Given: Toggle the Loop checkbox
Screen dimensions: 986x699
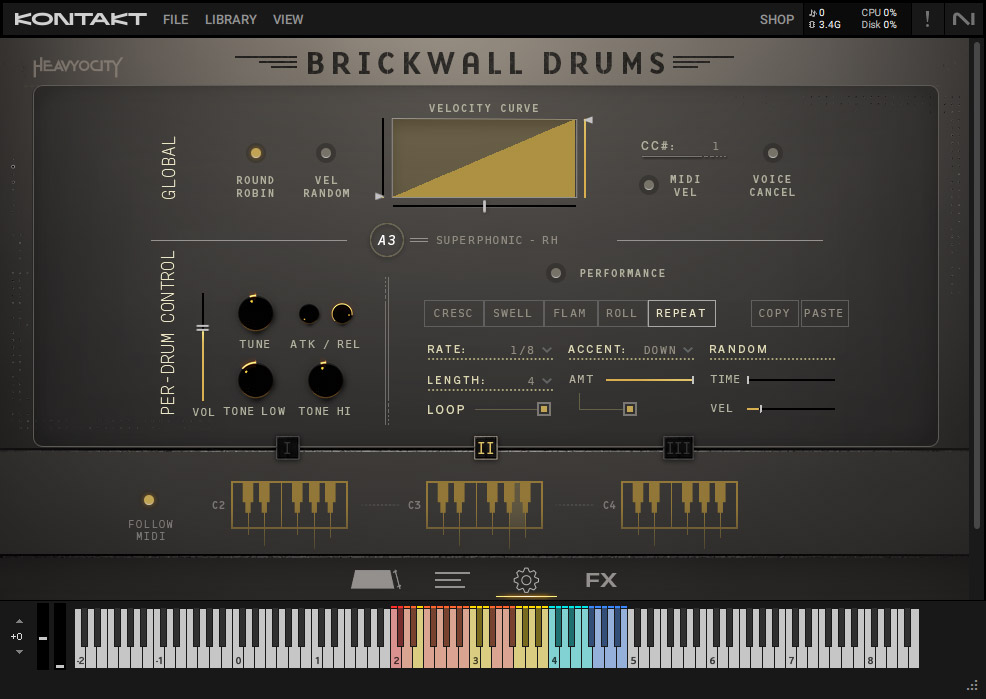Looking at the screenshot, I should (x=544, y=409).
